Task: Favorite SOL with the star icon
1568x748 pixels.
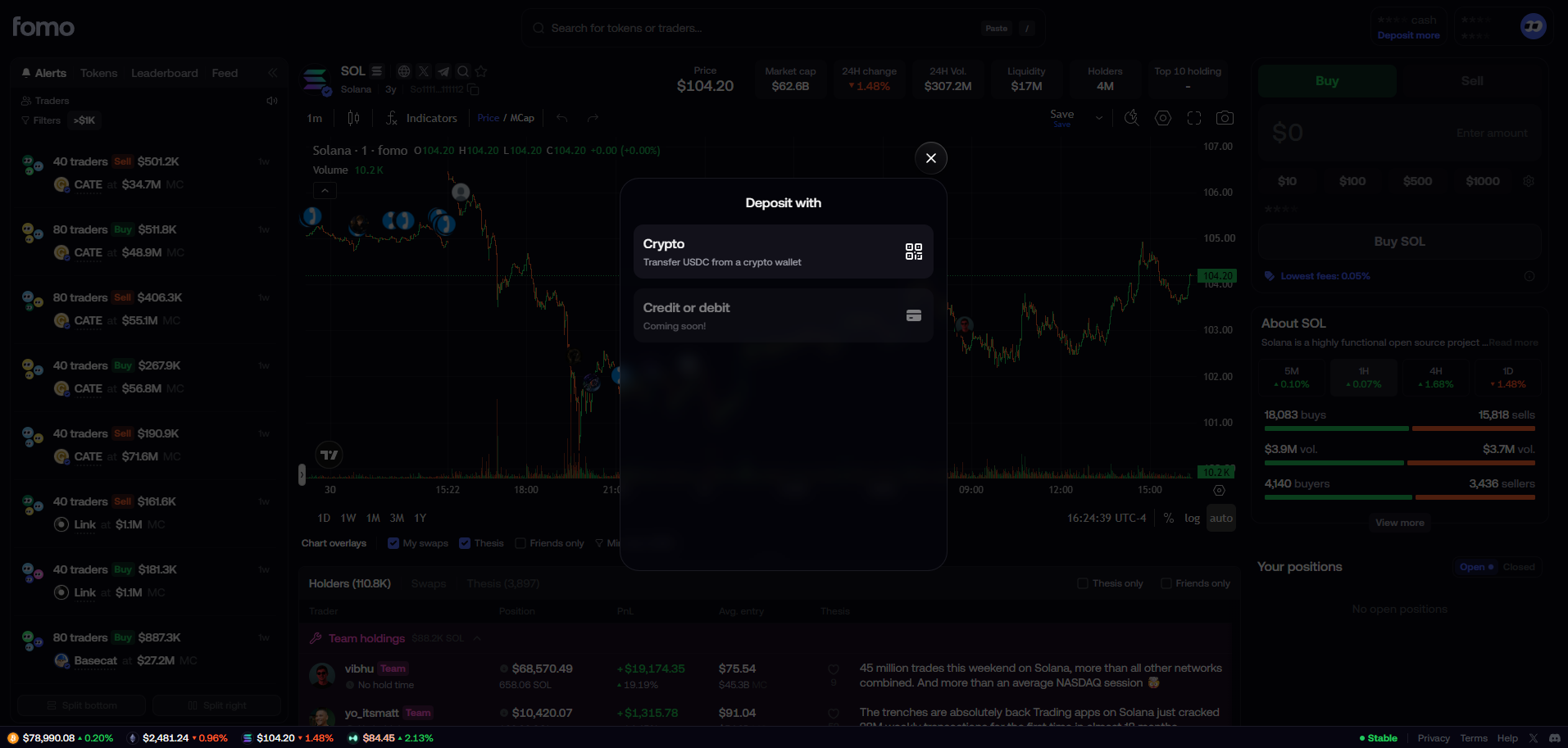Action: (x=481, y=71)
